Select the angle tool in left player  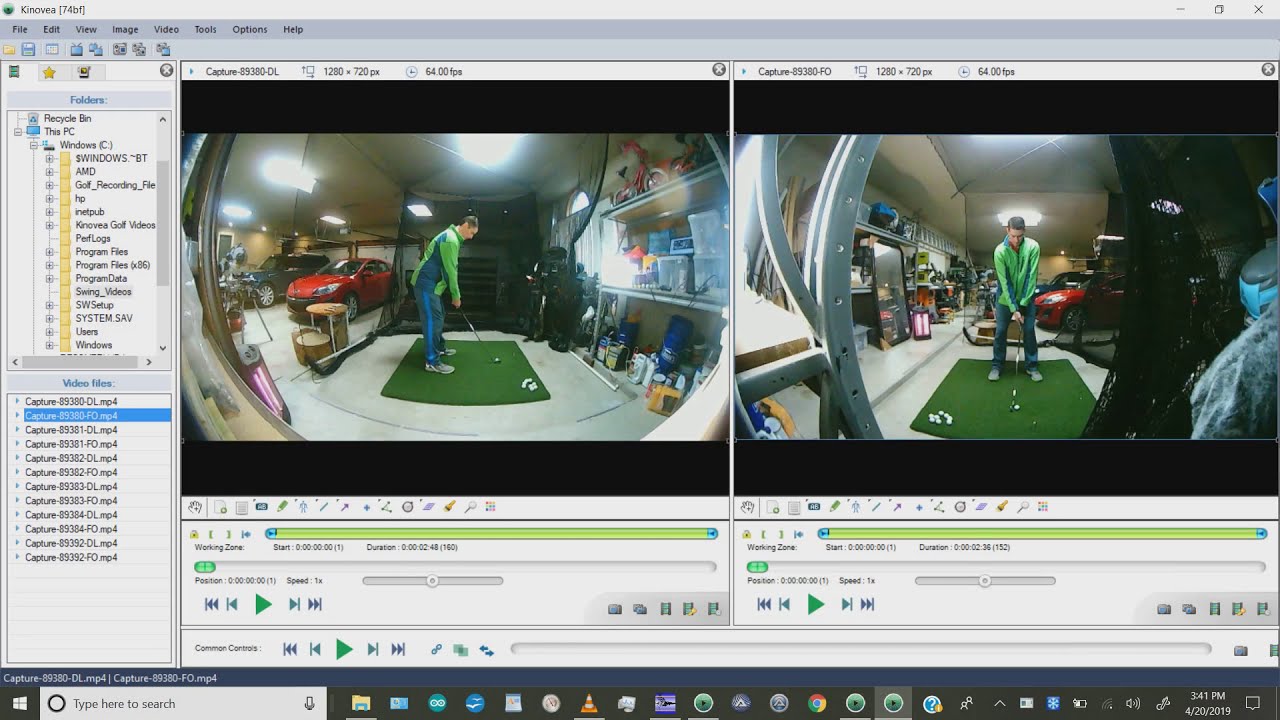click(386, 507)
